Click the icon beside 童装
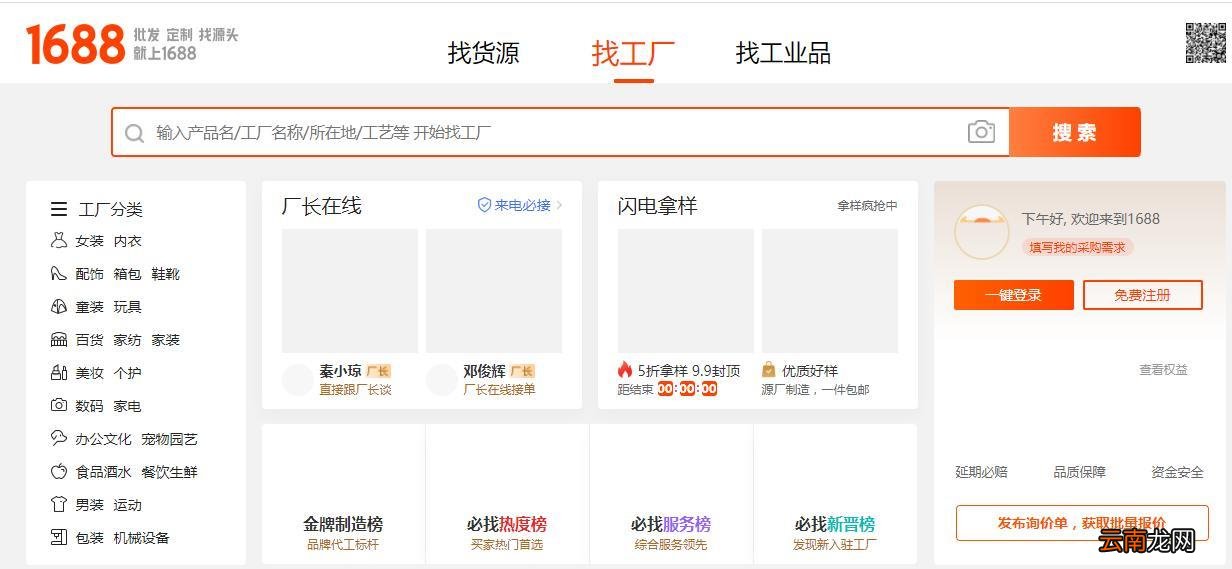The height and width of the screenshot is (569, 1232). tap(59, 307)
